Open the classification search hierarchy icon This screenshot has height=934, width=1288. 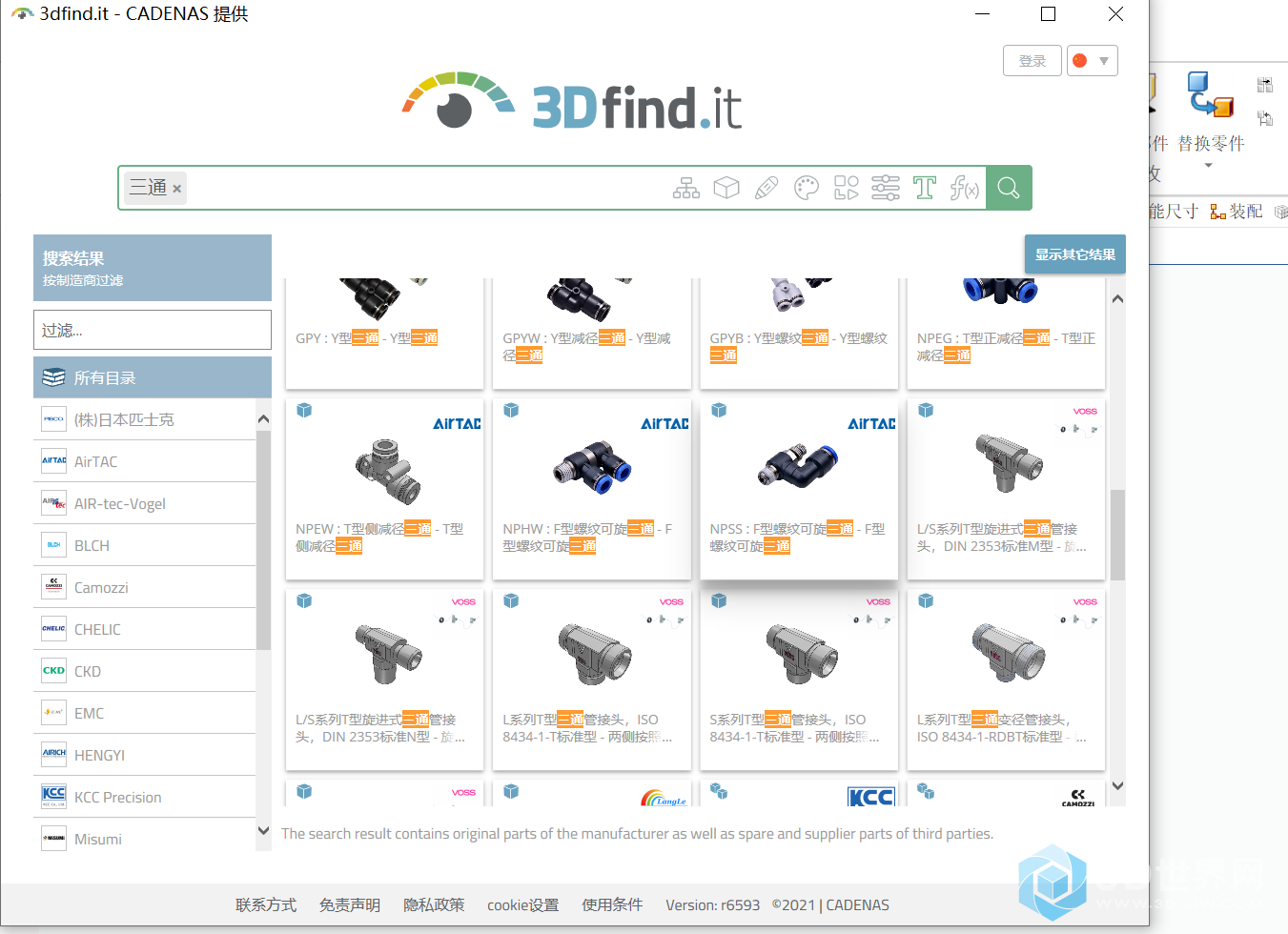click(685, 188)
